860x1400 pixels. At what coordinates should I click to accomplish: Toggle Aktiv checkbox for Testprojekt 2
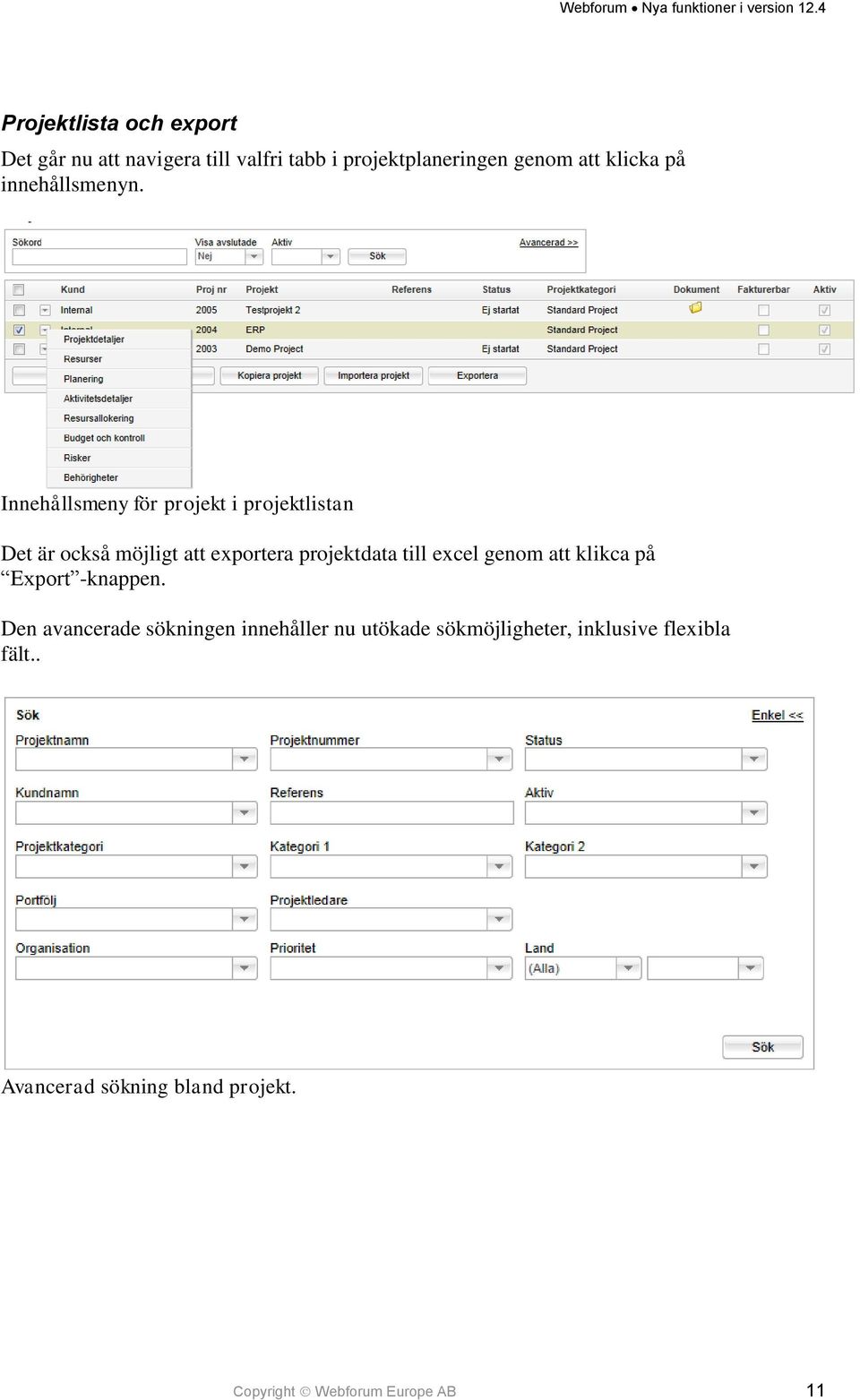click(x=824, y=310)
